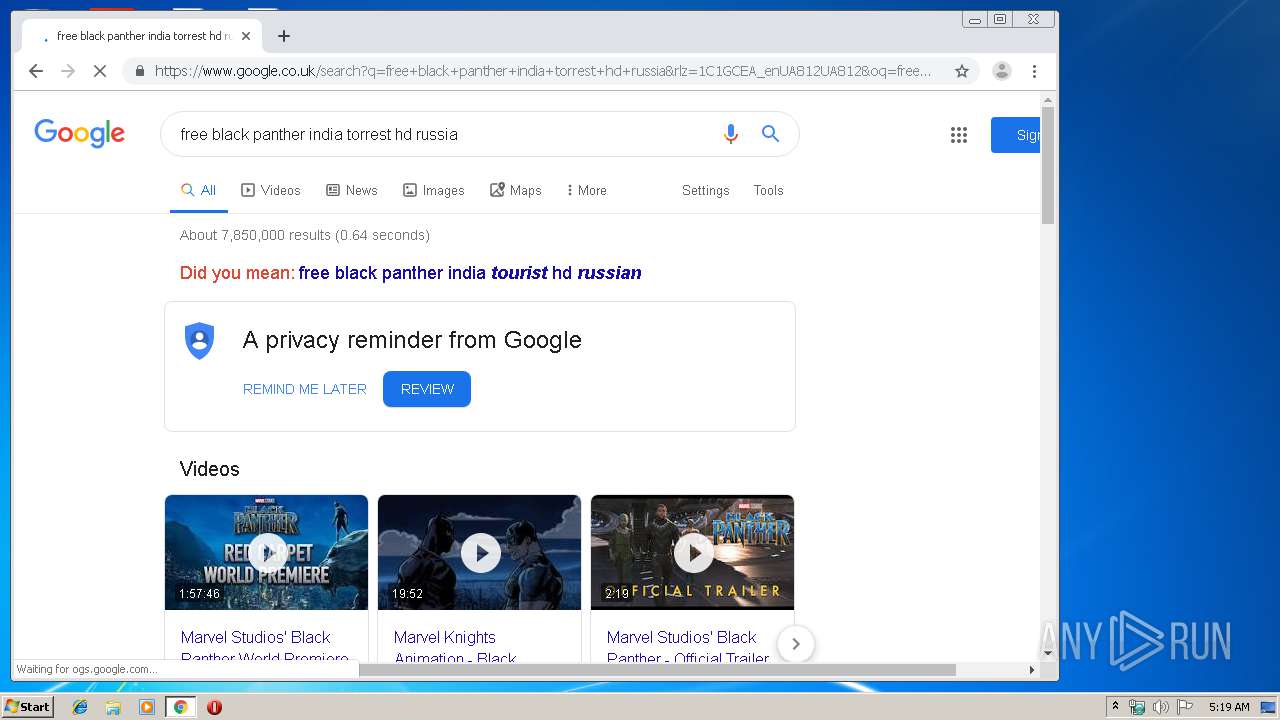Image resolution: width=1280 pixels, height=720 pixels.
Task: Show hidden system tray icons
Action: click(1116, 707)
